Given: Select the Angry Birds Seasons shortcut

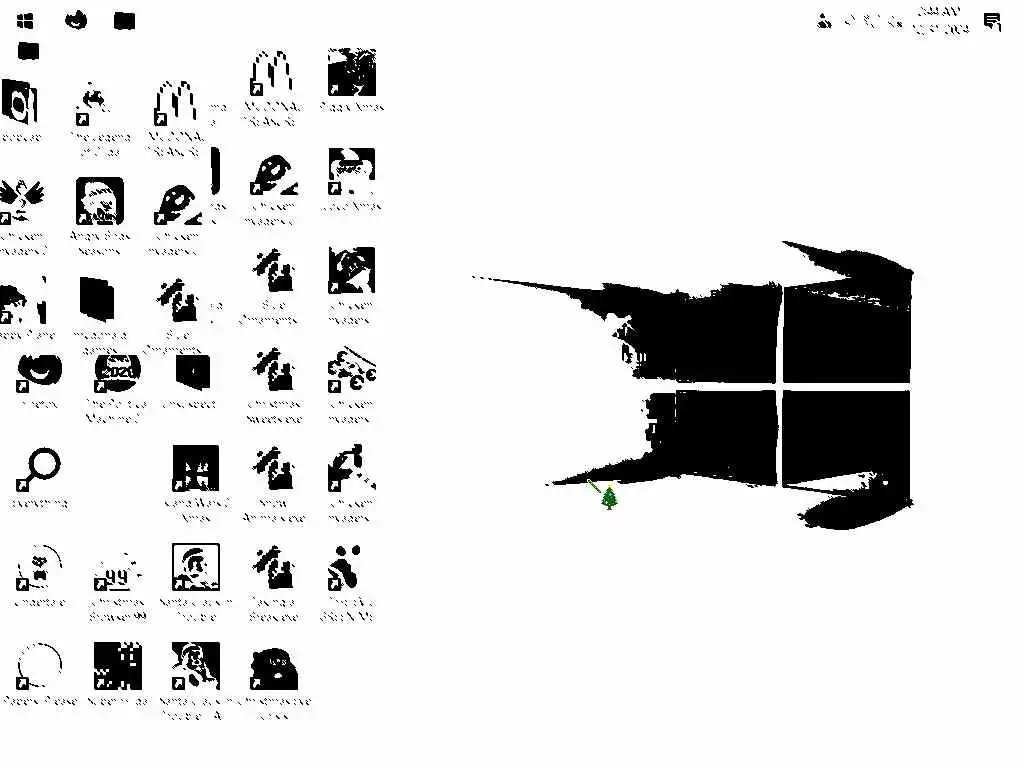Looking at the screenshot, I should pyautogui.click(x=99, y=200).
